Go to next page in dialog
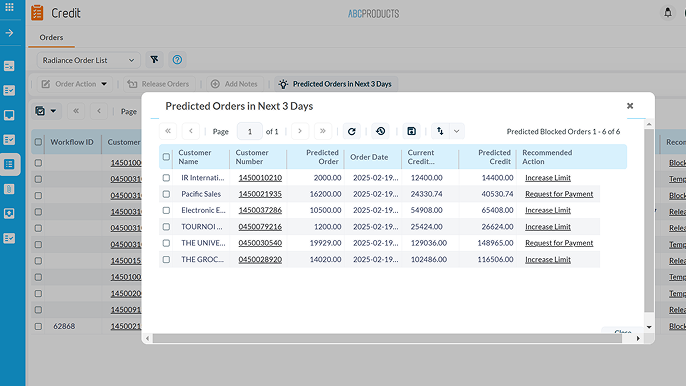 point(300,131)
